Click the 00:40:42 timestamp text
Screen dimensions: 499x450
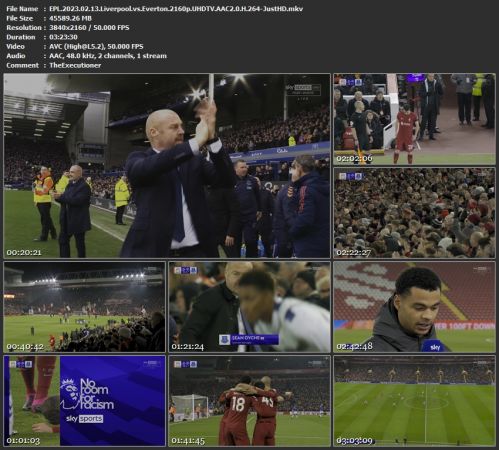click(x=25, y=347)
